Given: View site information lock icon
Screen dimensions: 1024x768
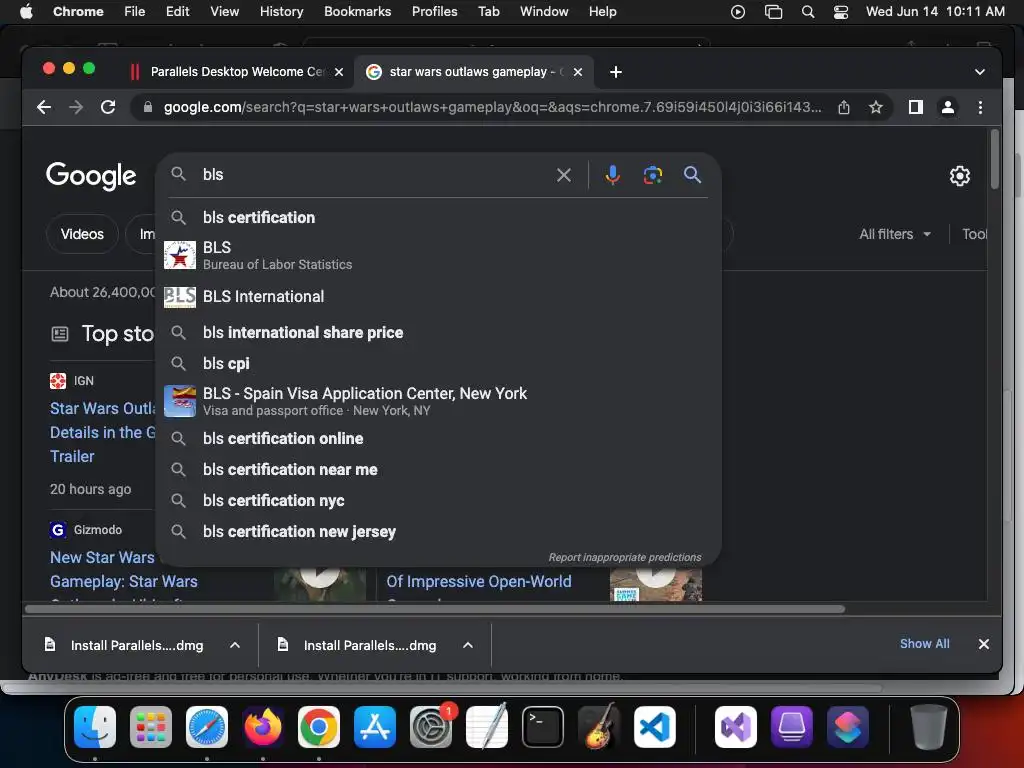Looking at the screenshot, I should point(148,107).
